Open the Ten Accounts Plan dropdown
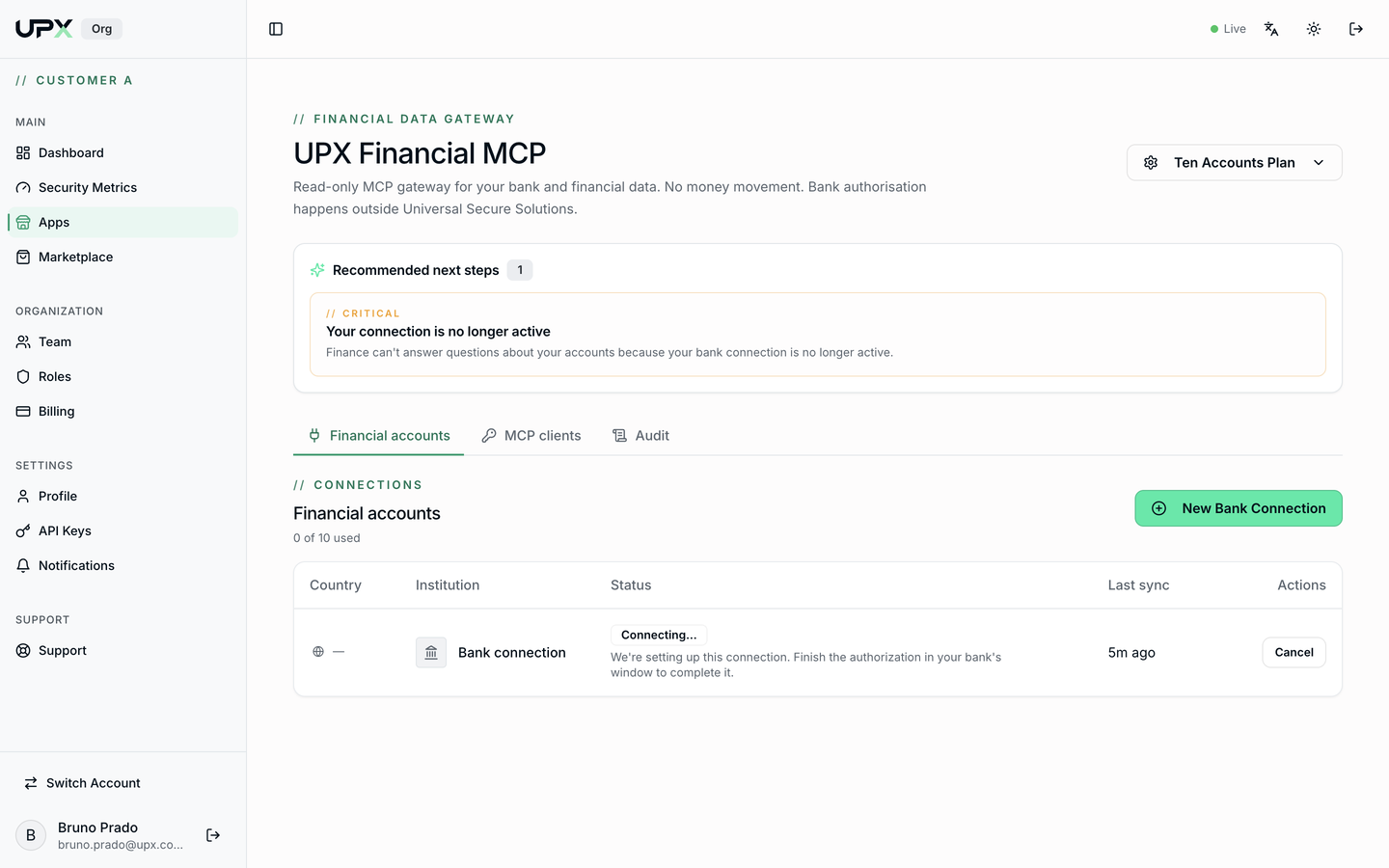Image resolution: width=1389 pixels, height=868 pixels. tap(1234, 162)
